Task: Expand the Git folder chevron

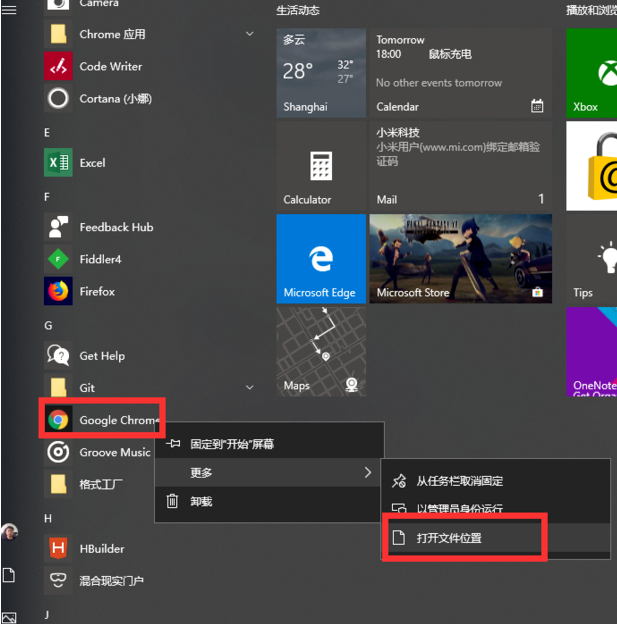Action: 250,387
